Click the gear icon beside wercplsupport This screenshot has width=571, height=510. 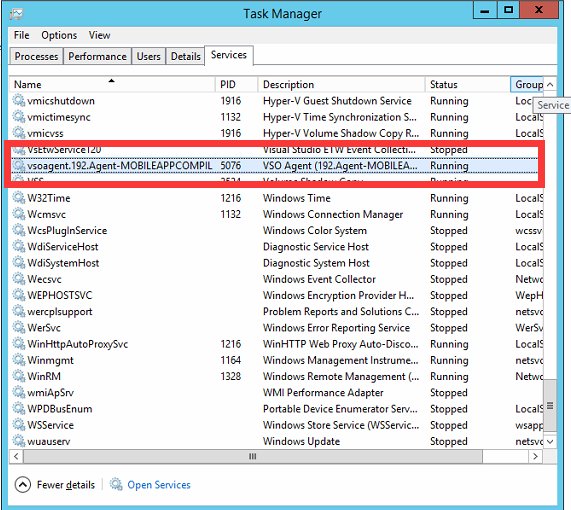click(19, 311)
